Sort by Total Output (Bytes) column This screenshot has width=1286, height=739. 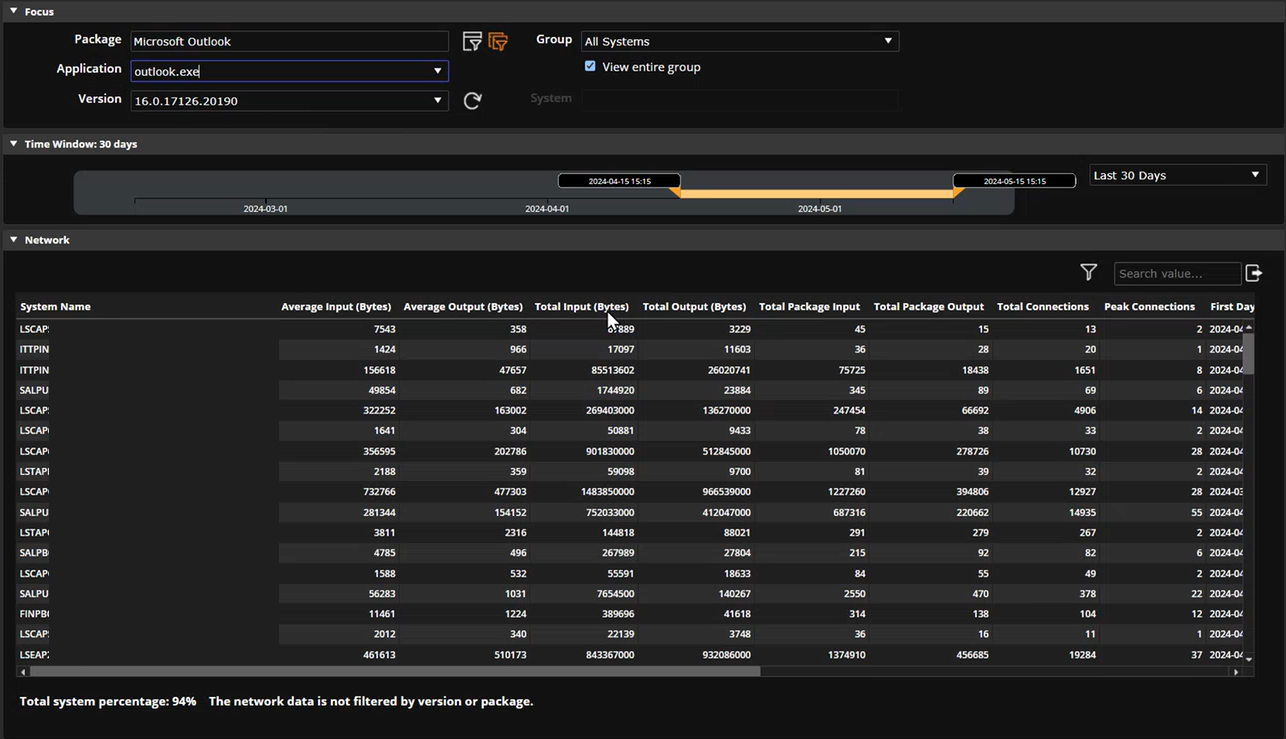694,307
